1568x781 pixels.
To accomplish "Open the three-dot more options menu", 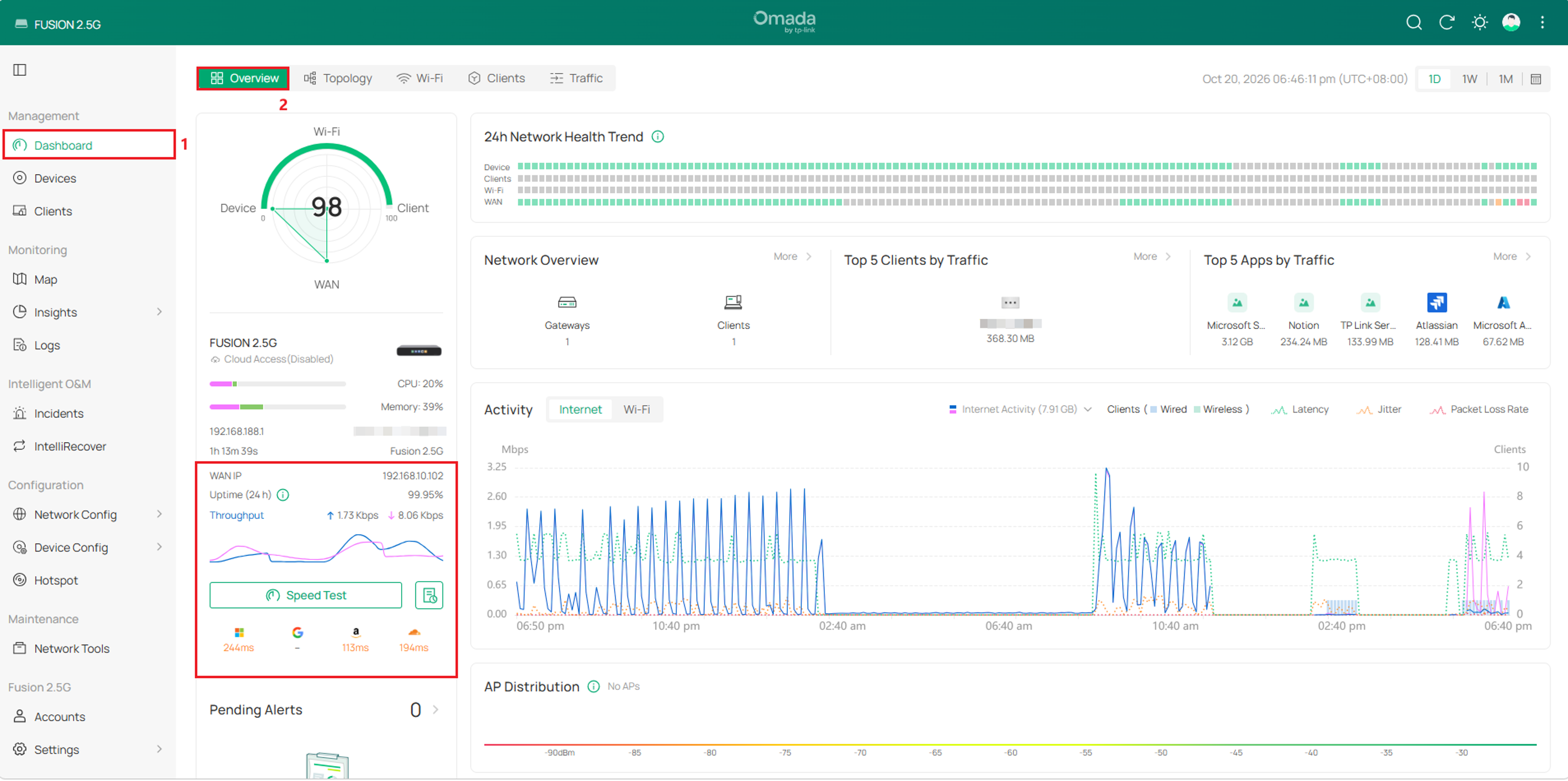I will pyautogui.click(x=1542, y=23).
